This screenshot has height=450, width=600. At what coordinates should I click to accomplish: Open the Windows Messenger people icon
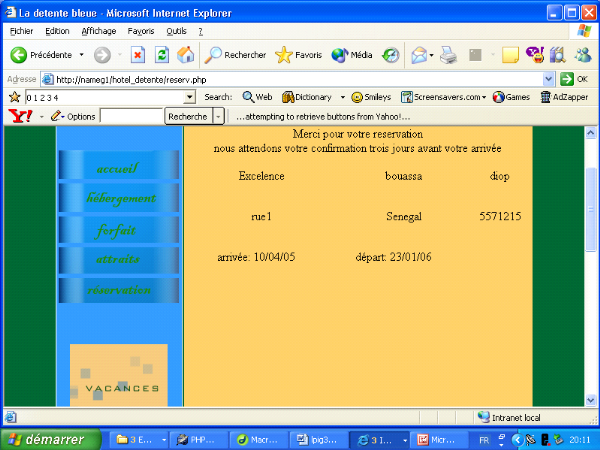pyautogui.click(x=583, y=55)
